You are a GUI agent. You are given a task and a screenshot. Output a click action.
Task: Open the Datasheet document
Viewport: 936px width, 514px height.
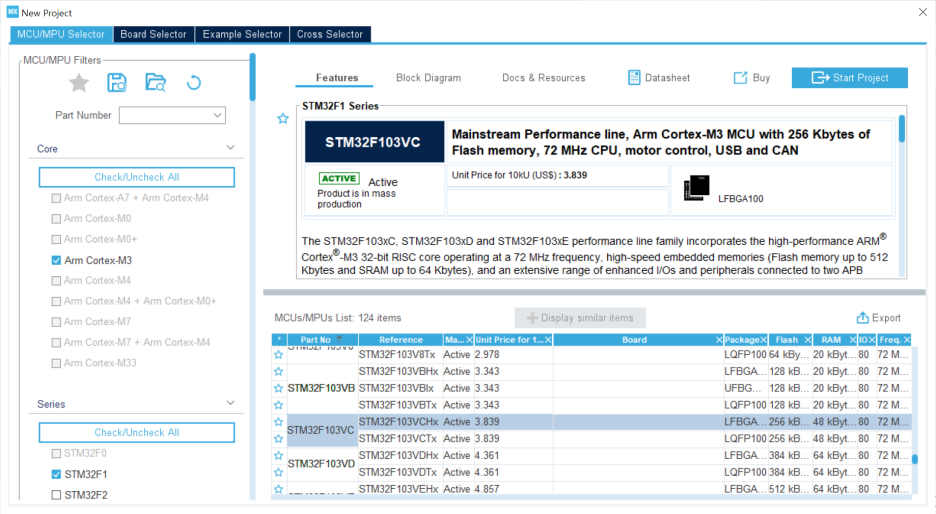[659, 78]
